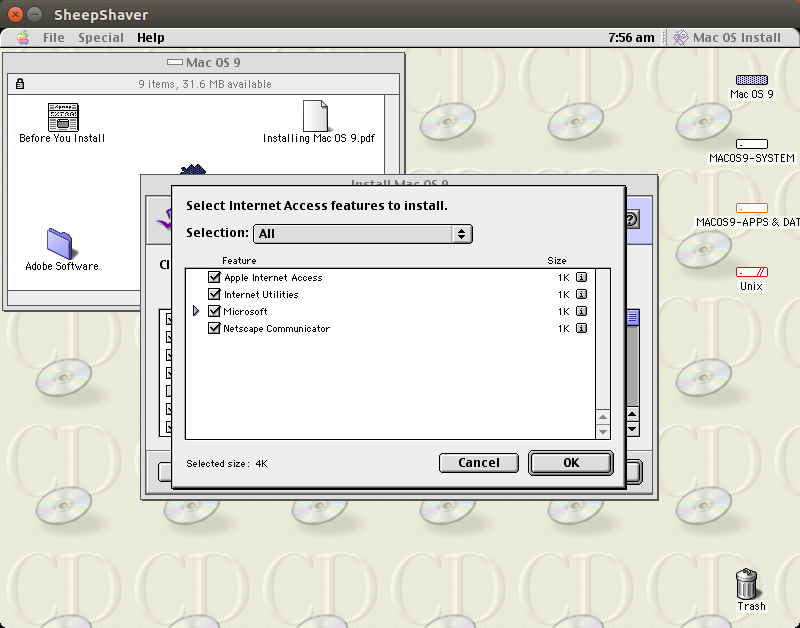Click the Feature column header
This screenshot has height=628, width=800.
coord(239,261)
